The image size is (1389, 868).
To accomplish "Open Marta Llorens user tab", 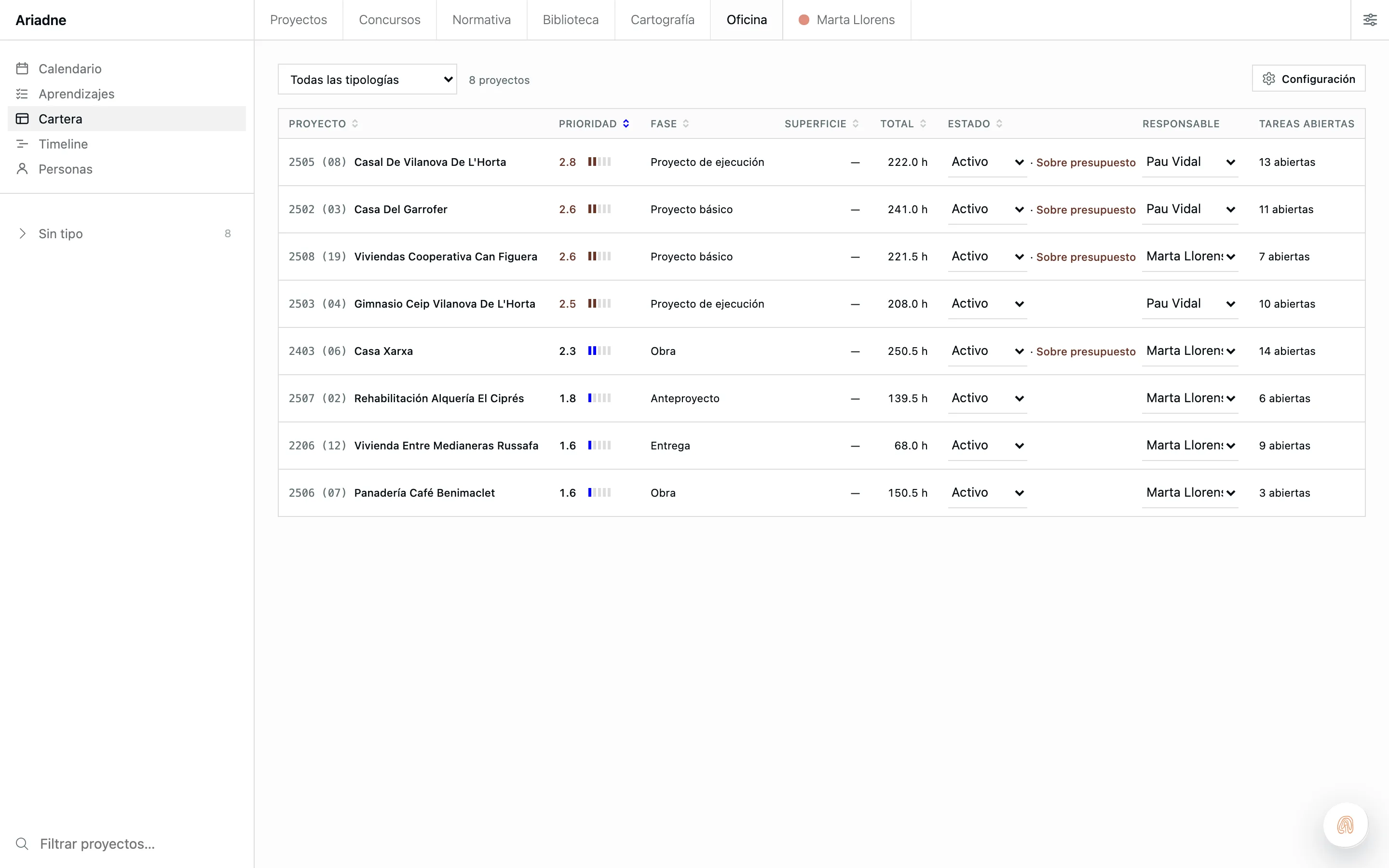I will 846,20.
